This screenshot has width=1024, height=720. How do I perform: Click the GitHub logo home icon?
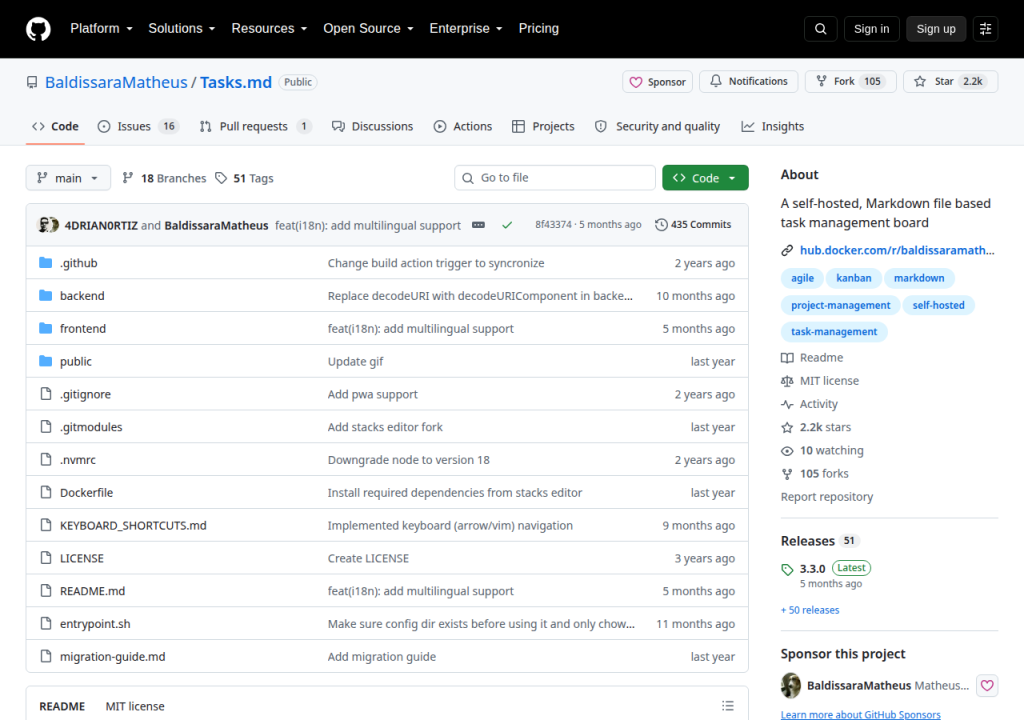point(38,29)
